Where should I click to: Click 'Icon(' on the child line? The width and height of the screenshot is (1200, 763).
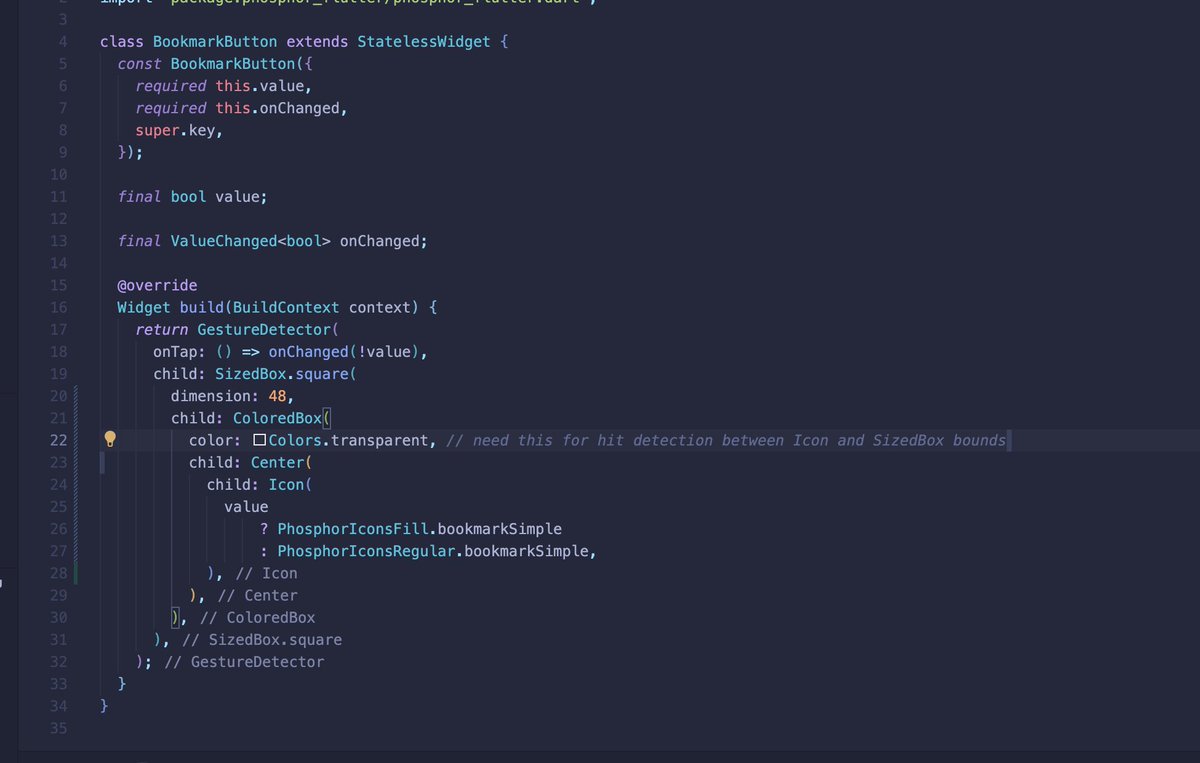[291, 484]
